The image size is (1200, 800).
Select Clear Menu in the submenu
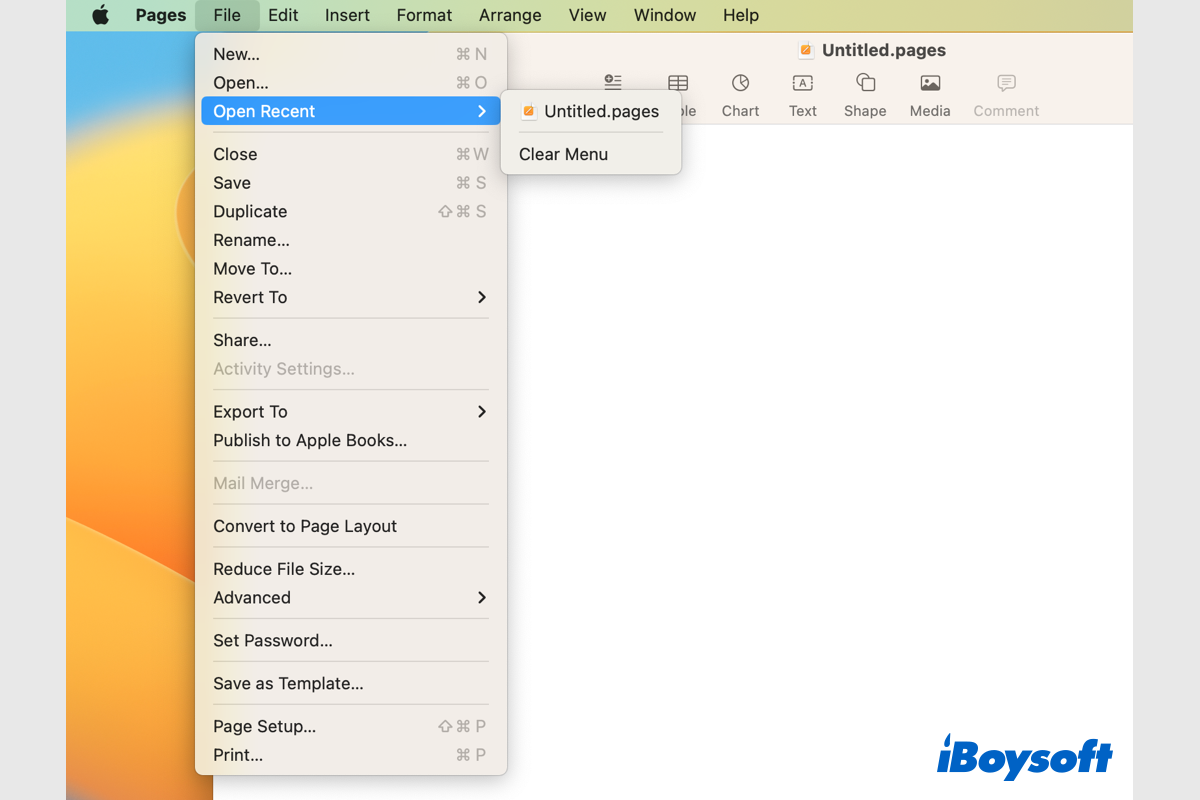pyautogui.click(x=562, y=154)
